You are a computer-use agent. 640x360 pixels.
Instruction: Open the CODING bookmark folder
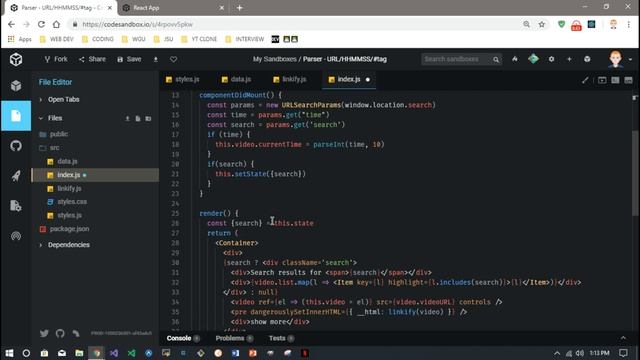pos(98,39)
